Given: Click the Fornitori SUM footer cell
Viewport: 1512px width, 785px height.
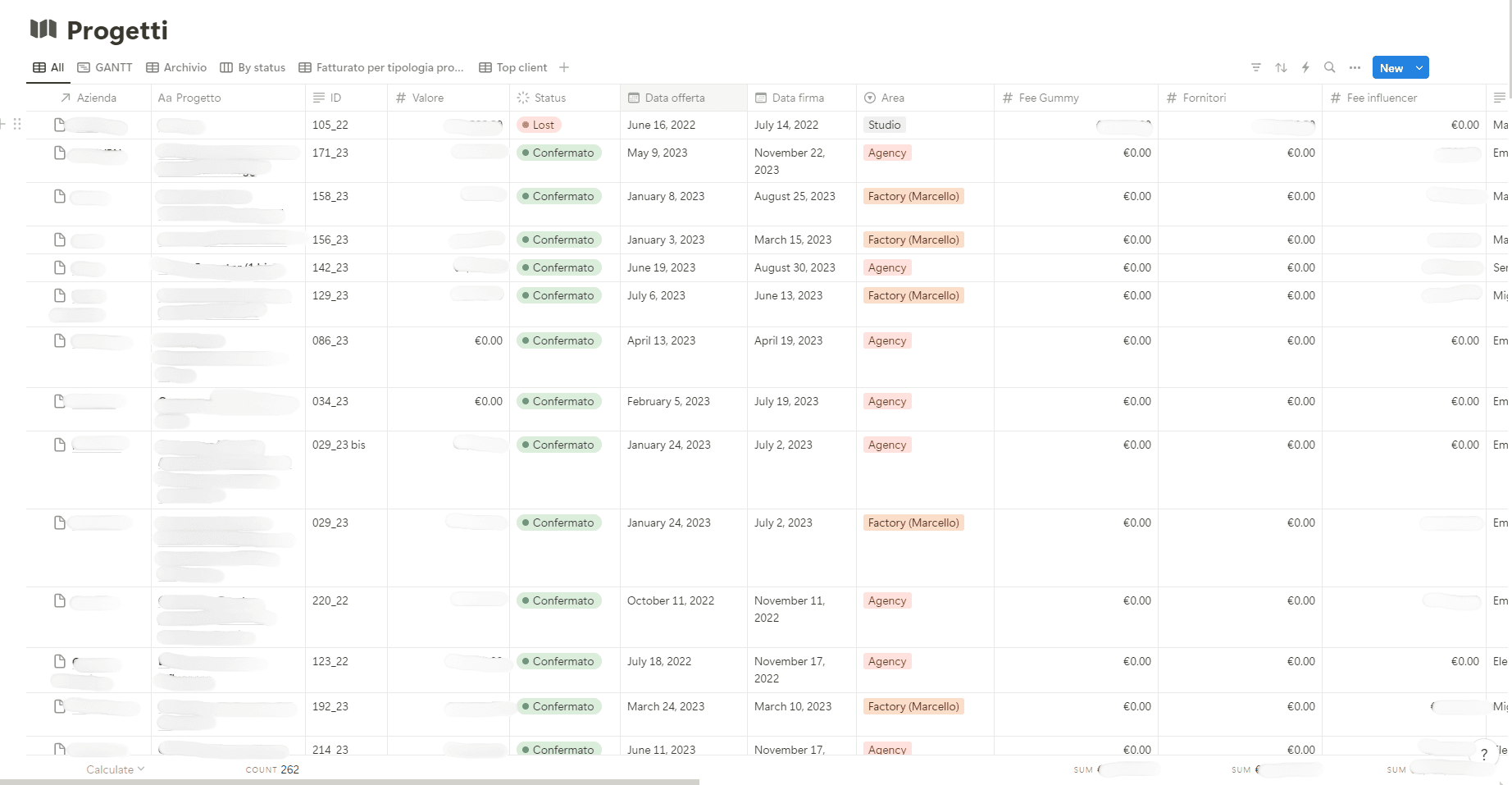Looking at the screenshot, I should (1276, 769).
